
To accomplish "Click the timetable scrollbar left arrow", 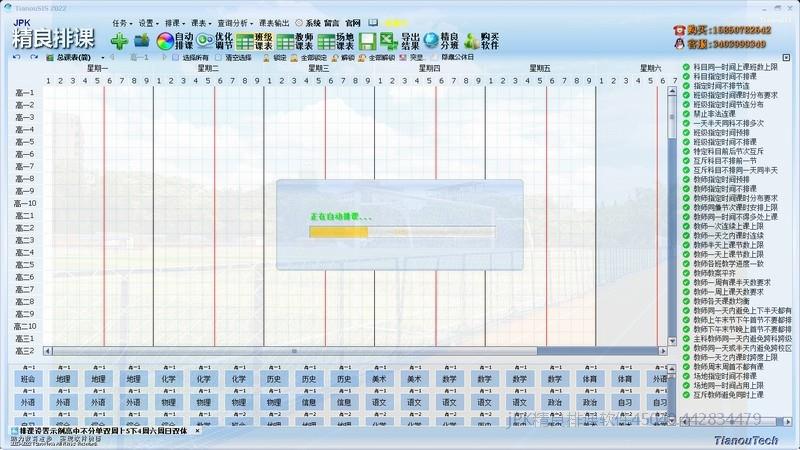I will pos(47,351).
